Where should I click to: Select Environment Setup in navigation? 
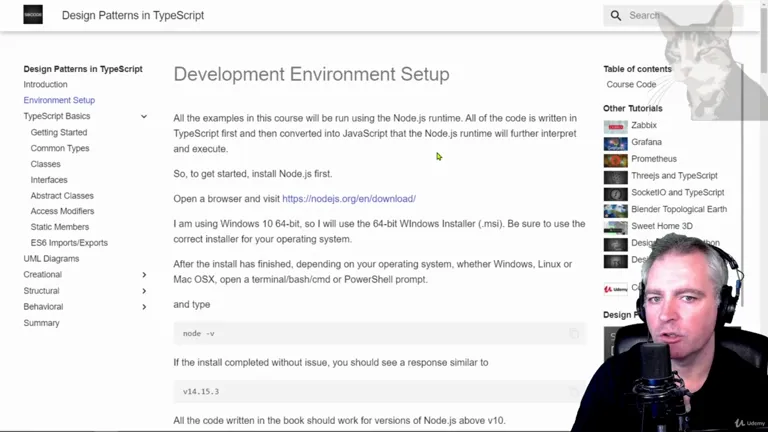click(x=59, y=100)
